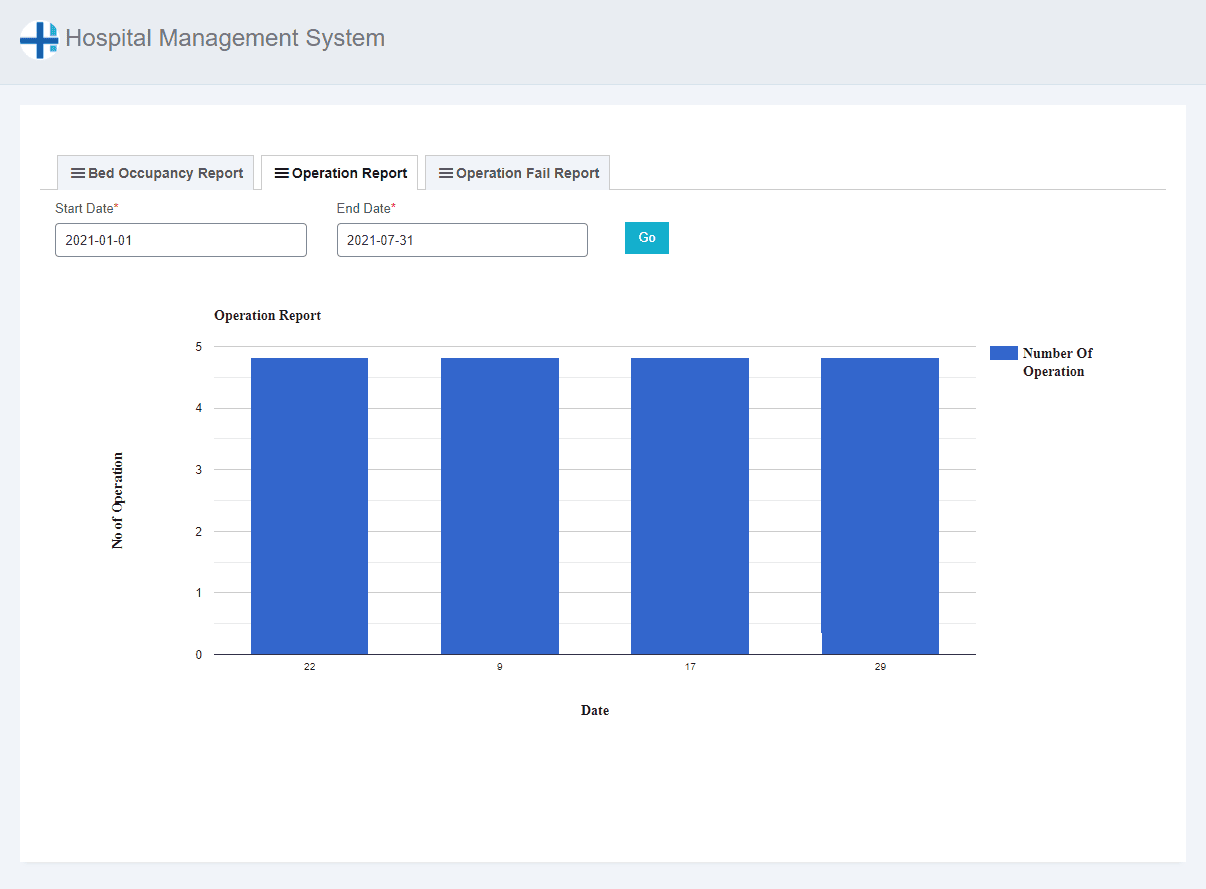Select the chart bar for date 22
The width and height of the screenshot is (1206, 889).
[309, 506]
